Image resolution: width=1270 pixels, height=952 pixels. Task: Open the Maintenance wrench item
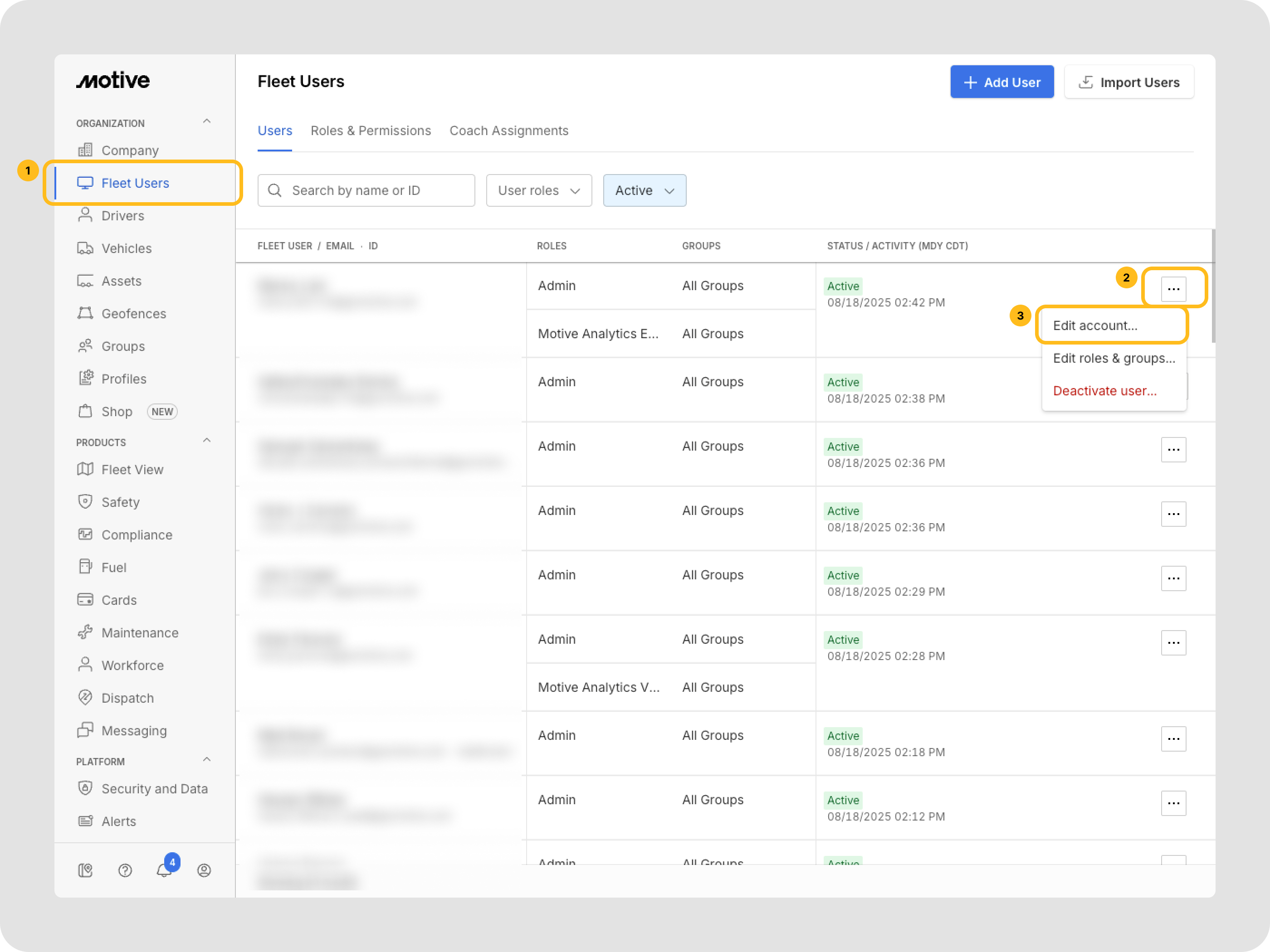(x=140, y=632)
